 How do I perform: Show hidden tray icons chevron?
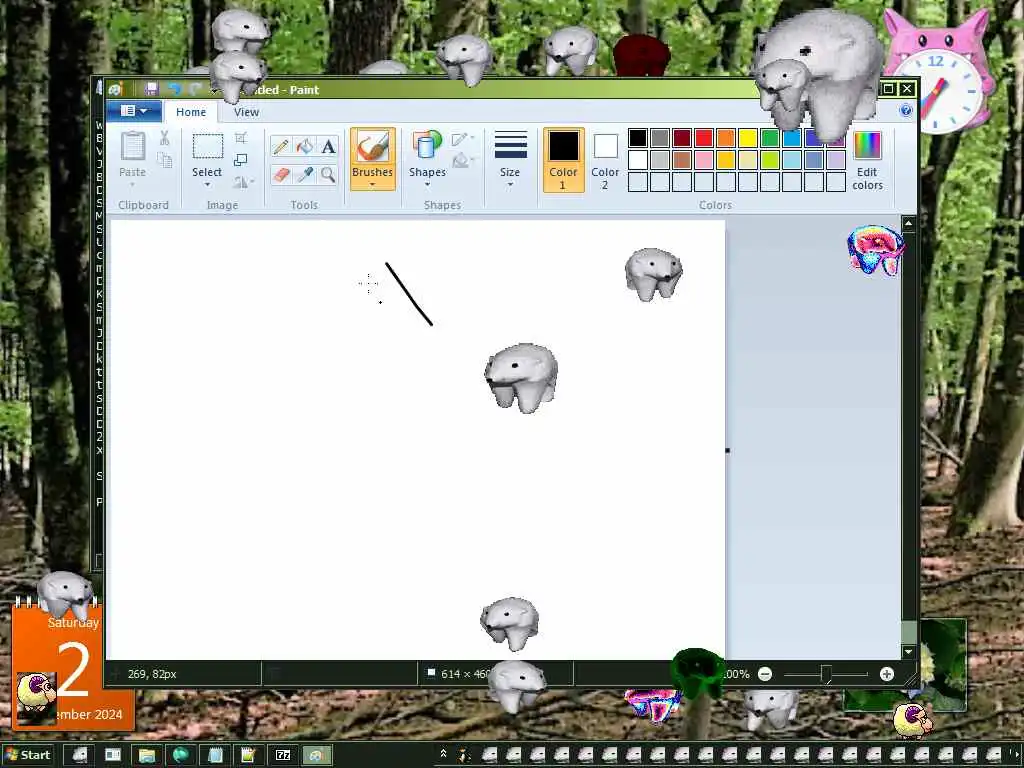pos(443,754)
